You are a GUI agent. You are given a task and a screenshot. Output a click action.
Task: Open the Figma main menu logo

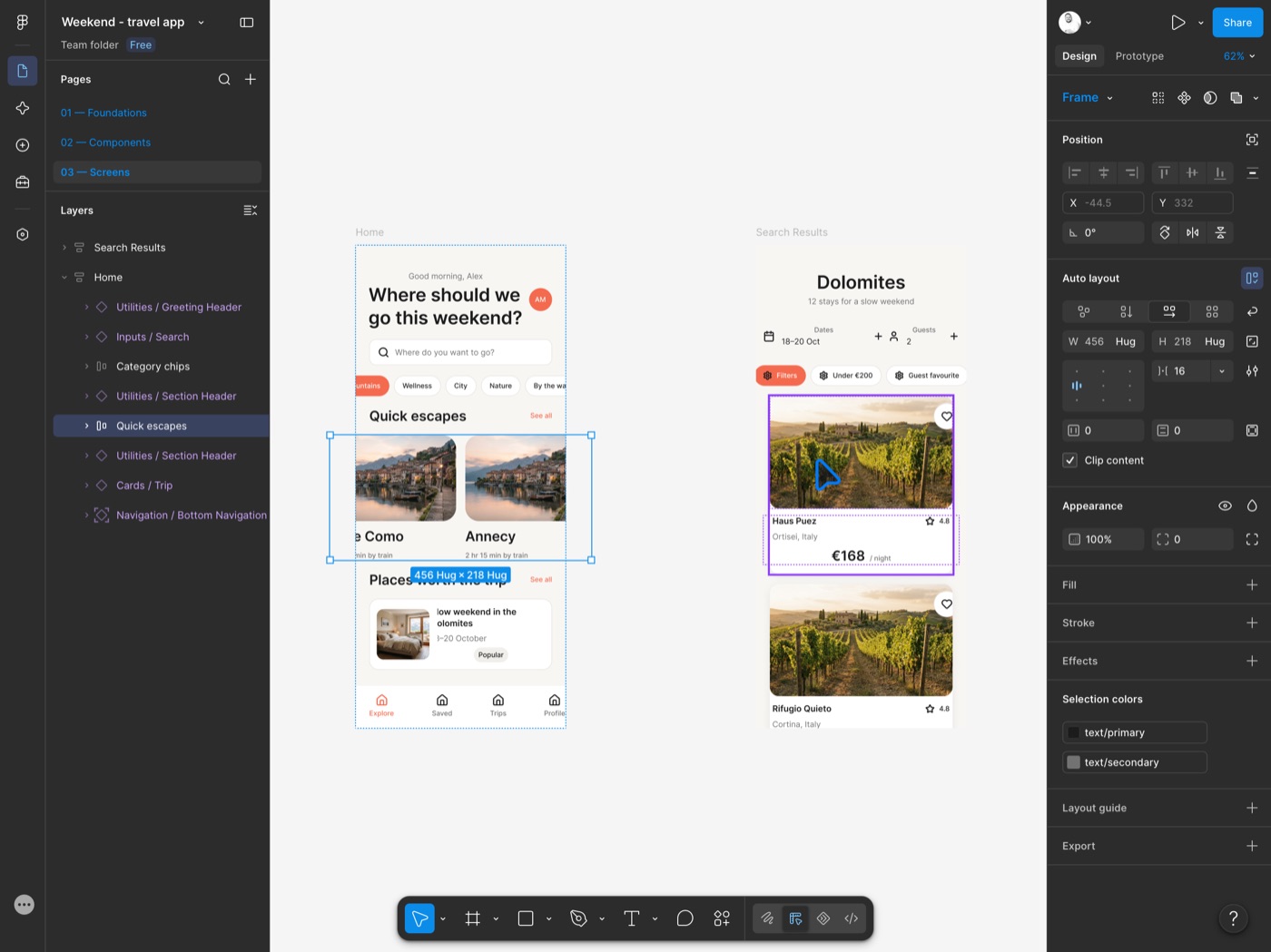click(x=23, y=22)
